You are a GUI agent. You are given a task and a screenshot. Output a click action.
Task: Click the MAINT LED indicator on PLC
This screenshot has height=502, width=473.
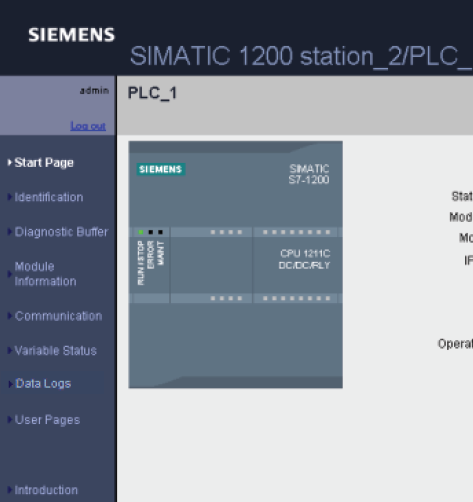160,232
